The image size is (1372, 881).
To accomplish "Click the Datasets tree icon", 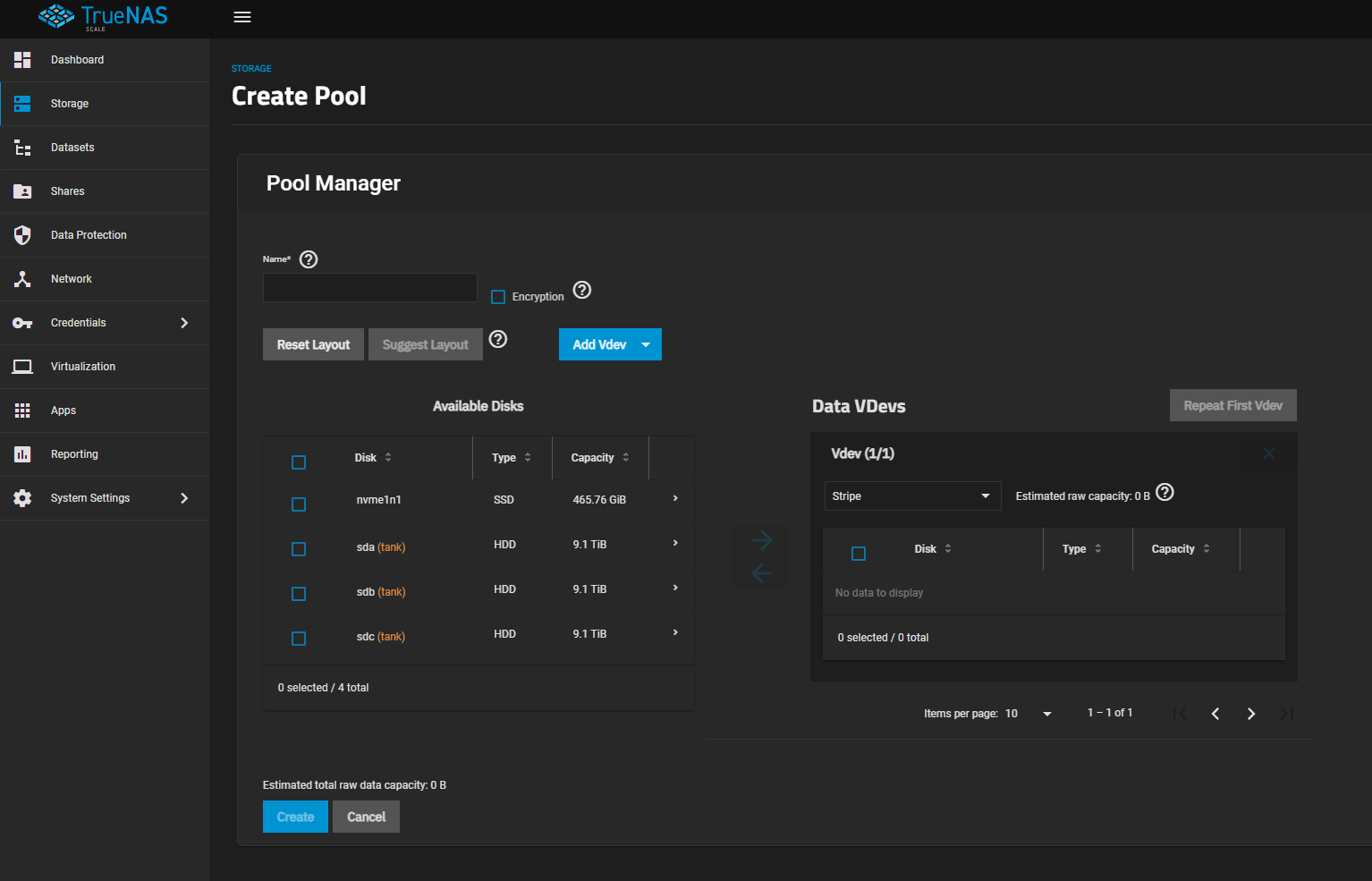I will click(22, 148).
